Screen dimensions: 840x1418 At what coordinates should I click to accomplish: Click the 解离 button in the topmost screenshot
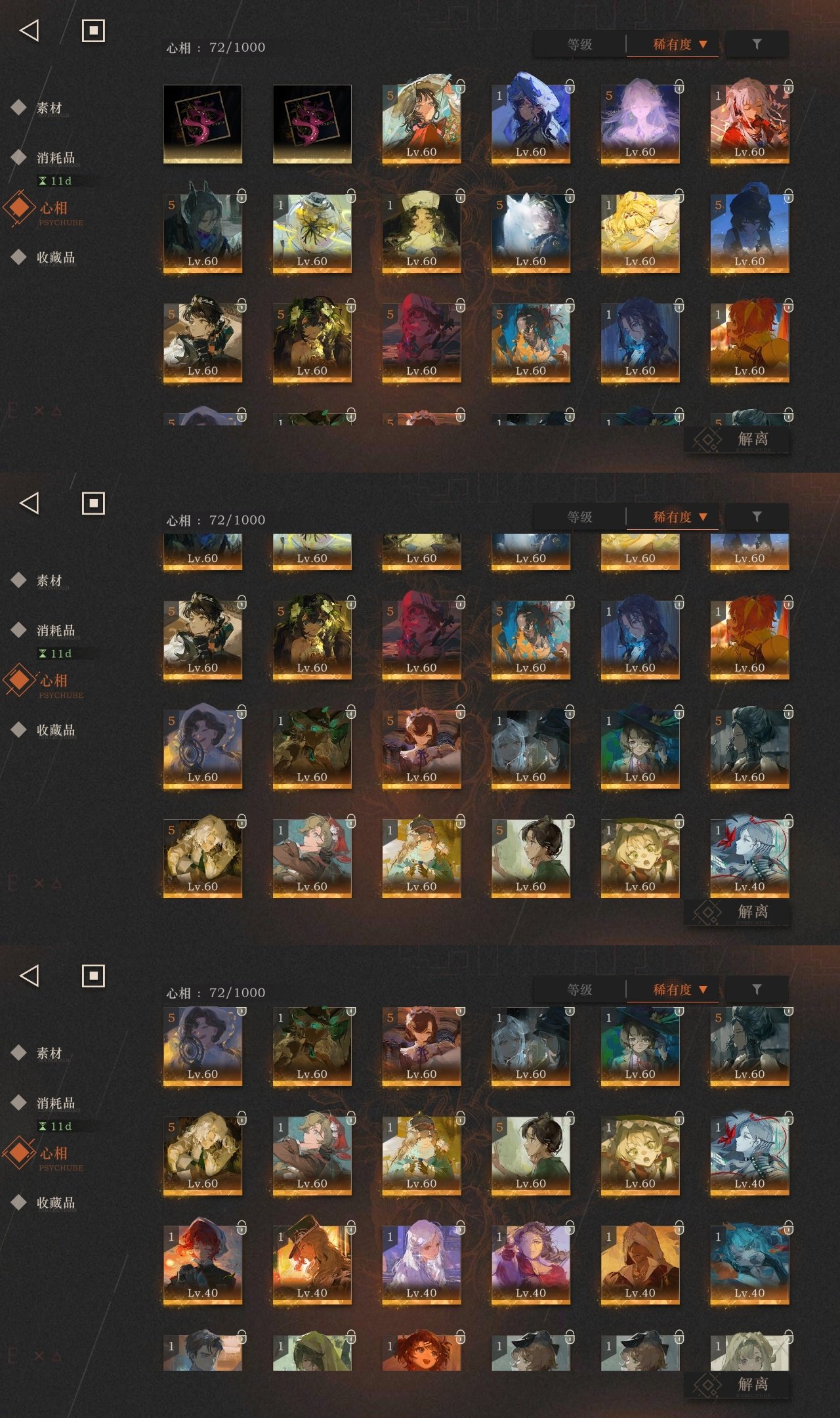point(737,439)
